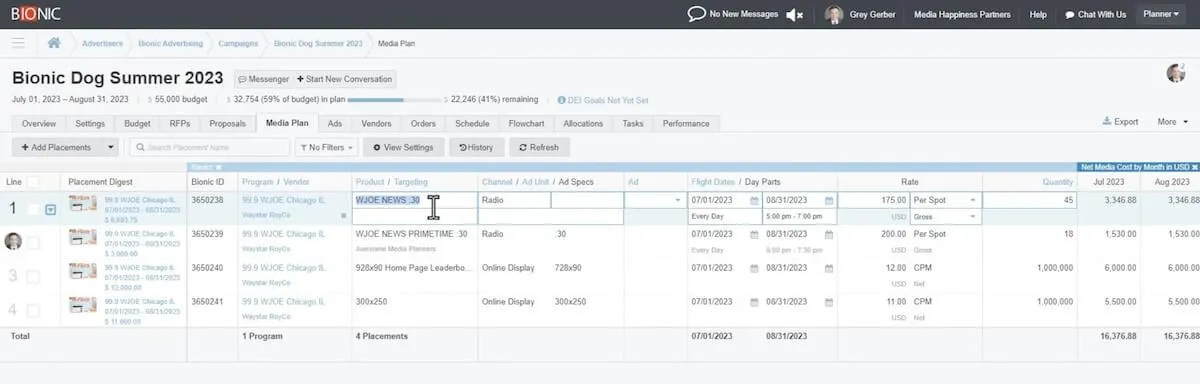The height and width of the screenshot is (384, 1200).
Task: Open the No New Messages chat bubble
Action: [x=696, y=14]
